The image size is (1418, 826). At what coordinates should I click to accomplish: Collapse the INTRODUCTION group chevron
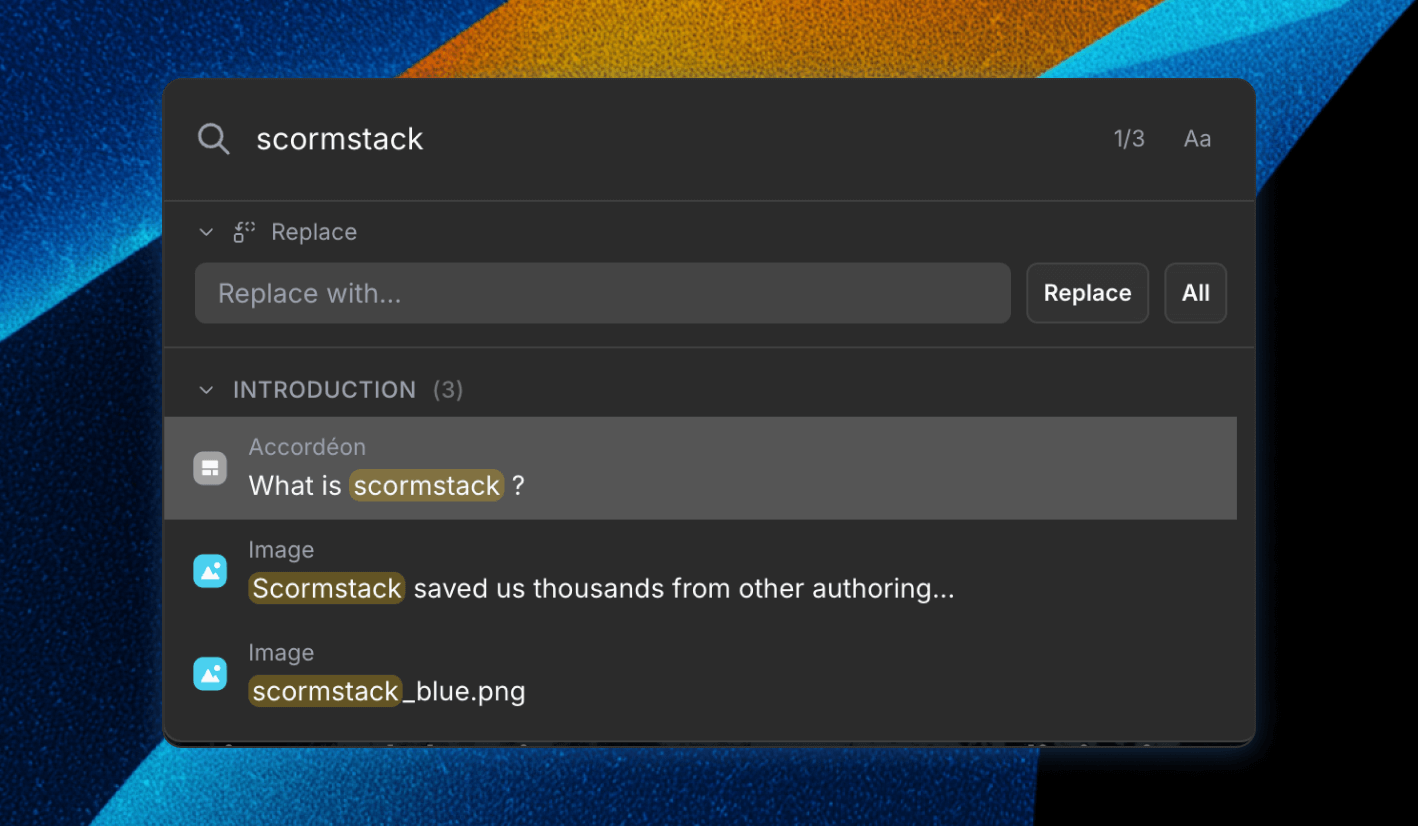(206, 390)
